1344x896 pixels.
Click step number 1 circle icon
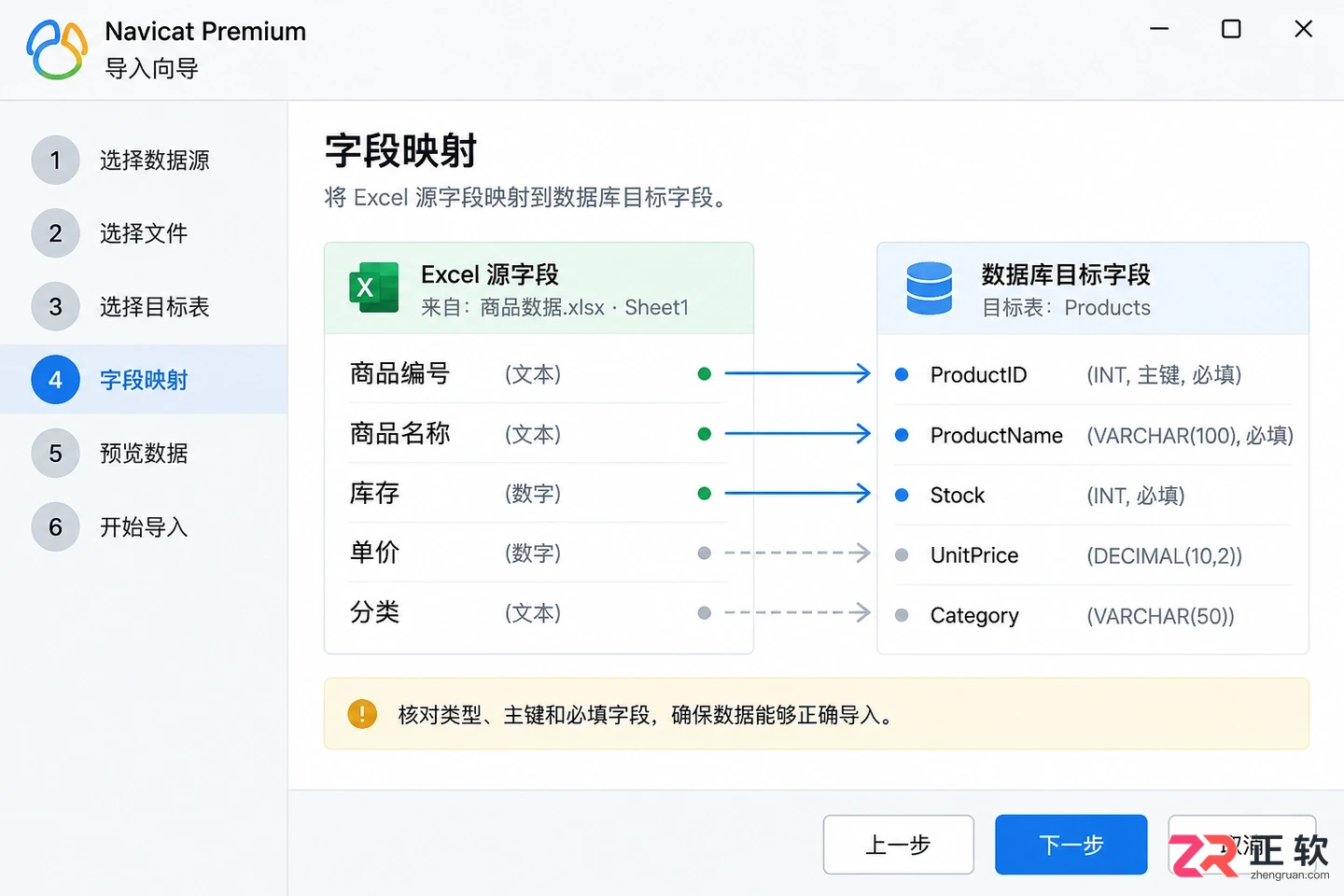(x=55, y=161)
